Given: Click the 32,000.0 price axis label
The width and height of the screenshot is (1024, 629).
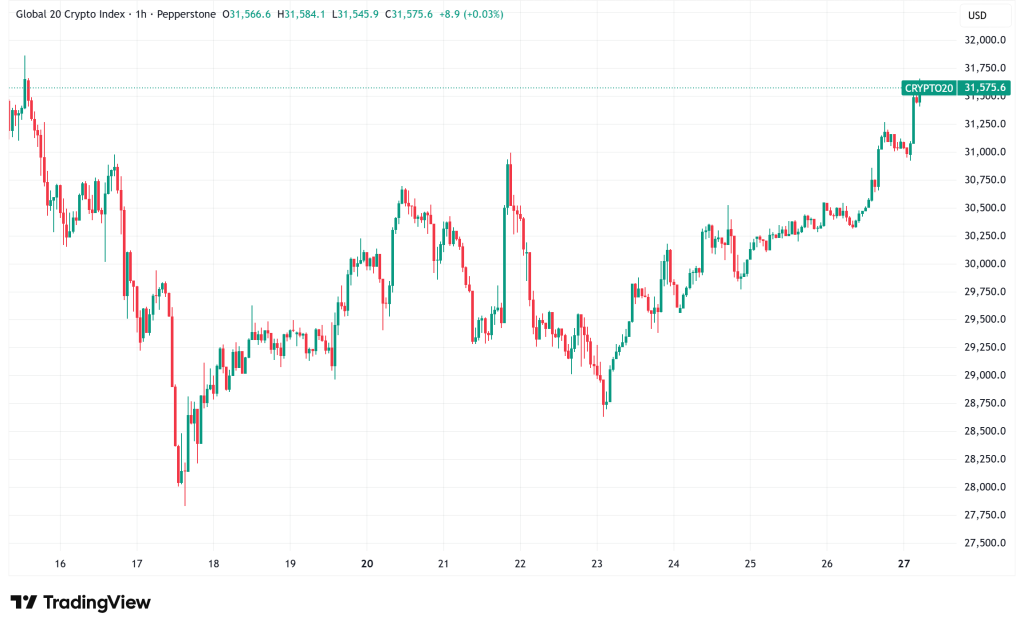Looking at the screenshot, I should click(983, 40).
